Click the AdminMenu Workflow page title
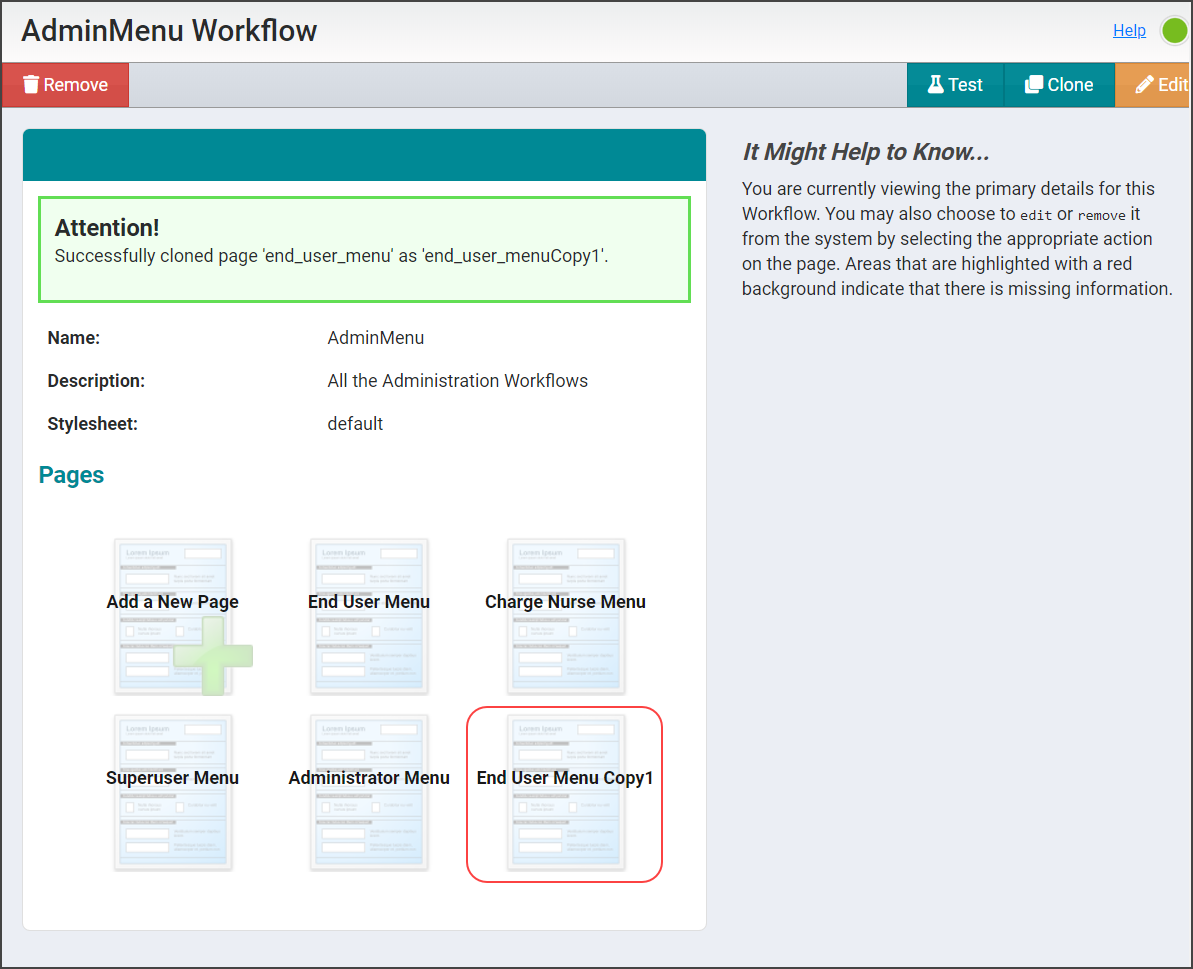The height and width of the screenshot is (969, 1193). 169,31
